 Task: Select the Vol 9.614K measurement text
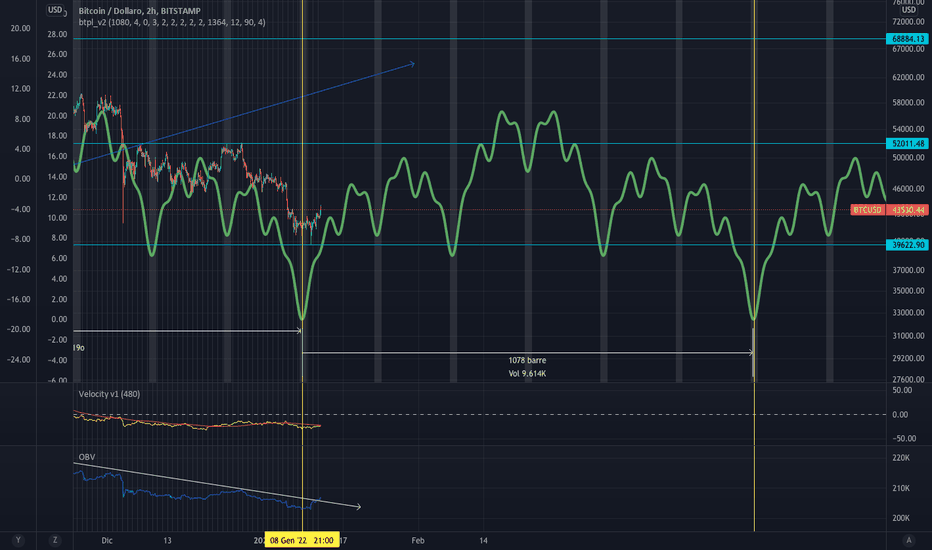pos(527,373)
